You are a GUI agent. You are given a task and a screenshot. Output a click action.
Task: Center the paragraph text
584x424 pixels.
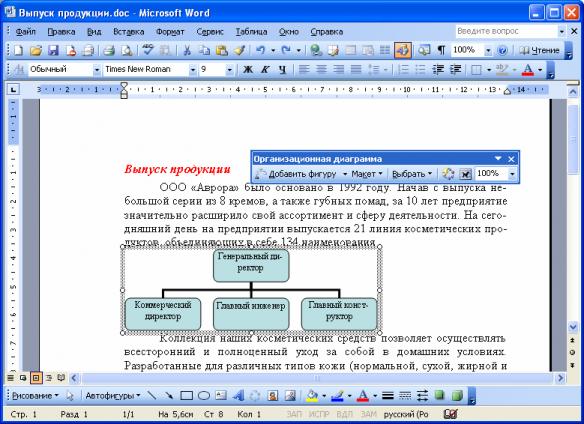321,69
